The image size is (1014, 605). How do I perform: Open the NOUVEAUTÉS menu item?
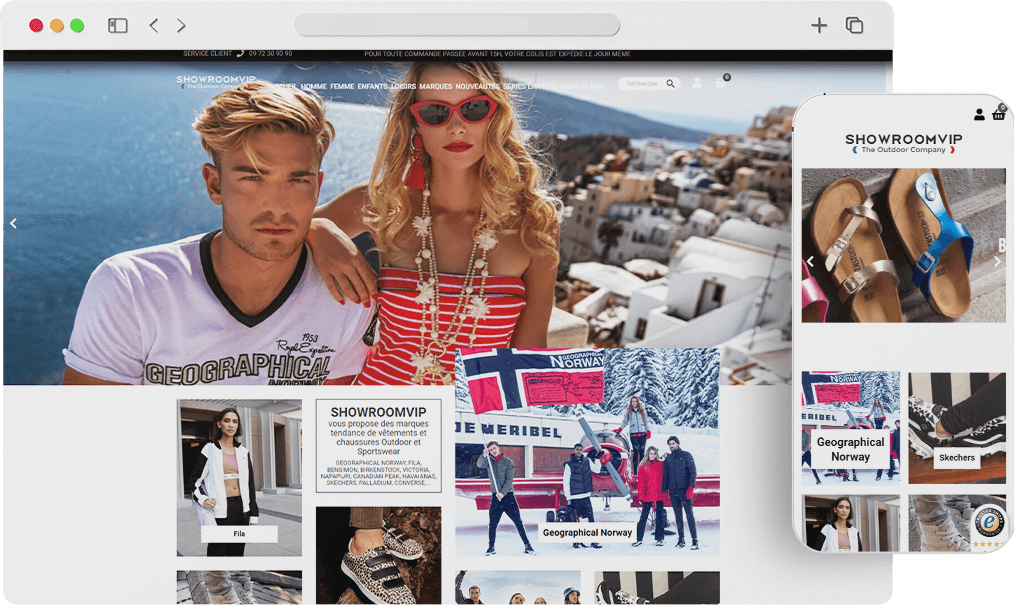tap(477, 87)
